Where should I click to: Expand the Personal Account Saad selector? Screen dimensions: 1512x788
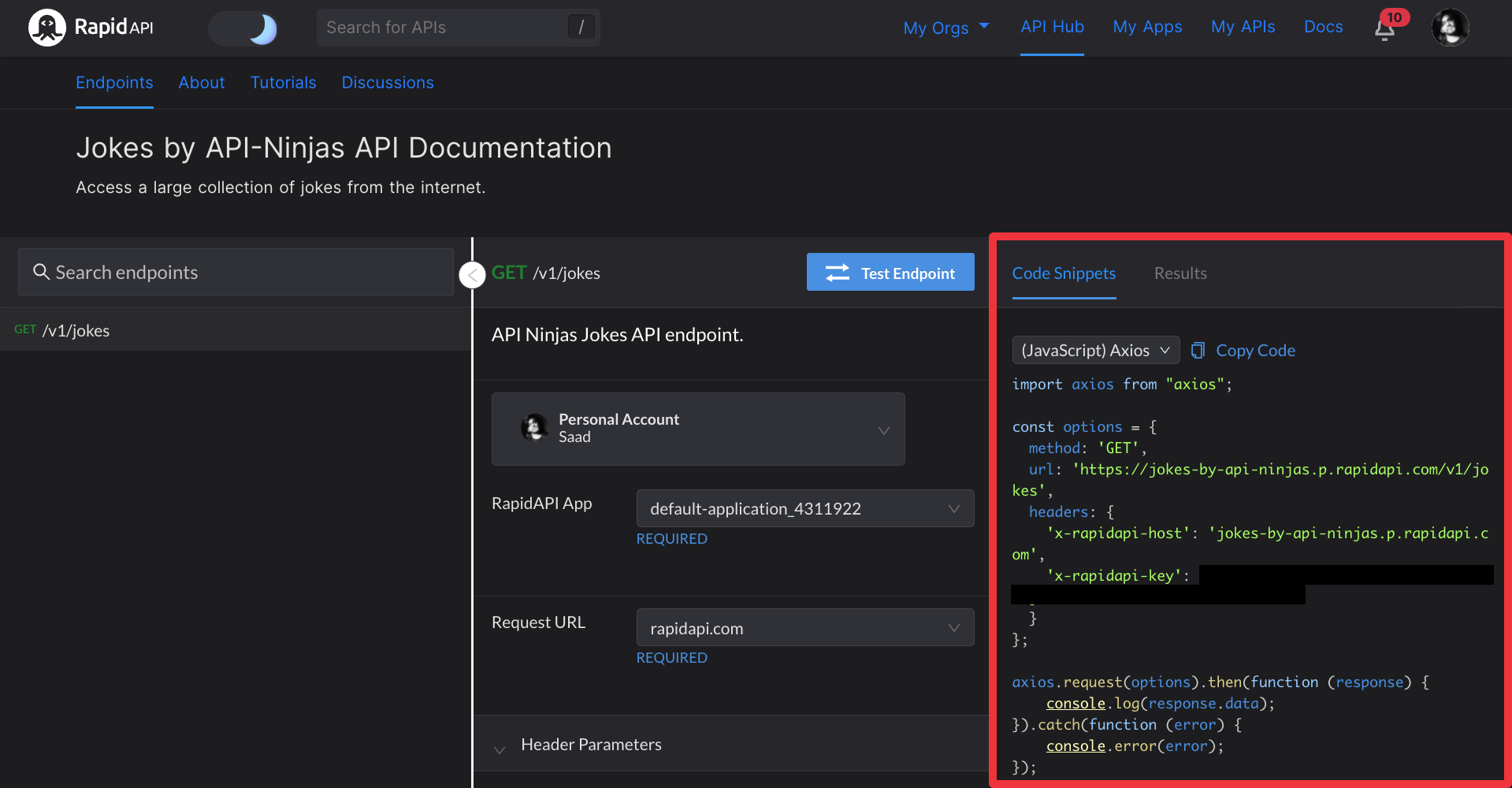click(x=698, y=429)
